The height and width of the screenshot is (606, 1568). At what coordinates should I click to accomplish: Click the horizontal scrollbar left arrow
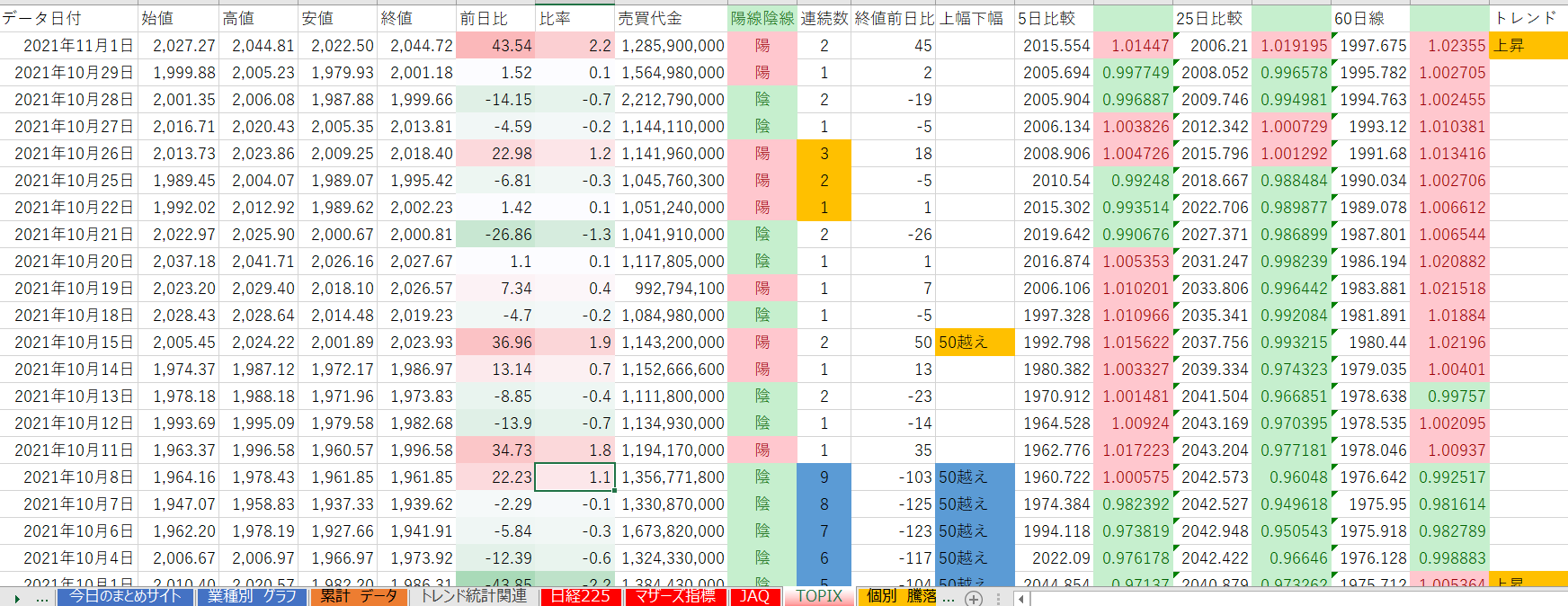click(x=1021, y=598)
